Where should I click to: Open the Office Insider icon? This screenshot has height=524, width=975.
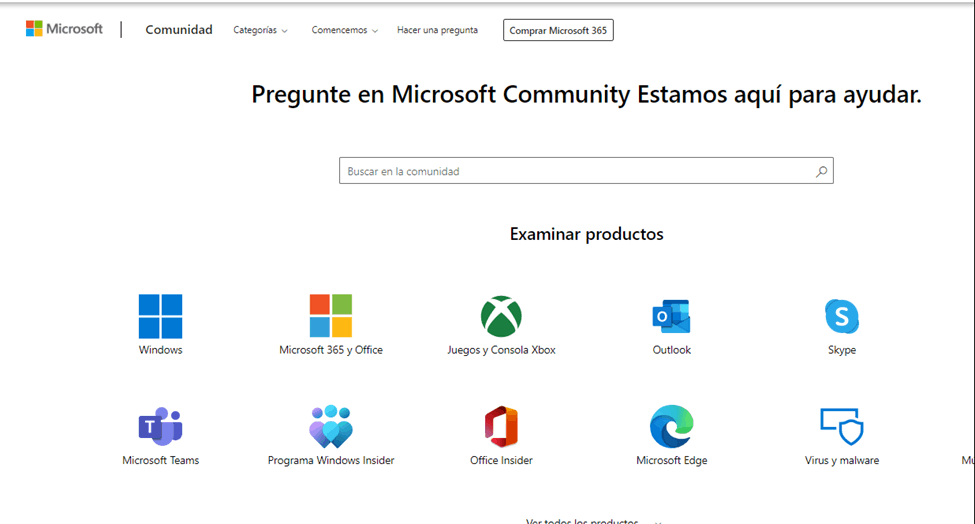(x=501, y=426)
